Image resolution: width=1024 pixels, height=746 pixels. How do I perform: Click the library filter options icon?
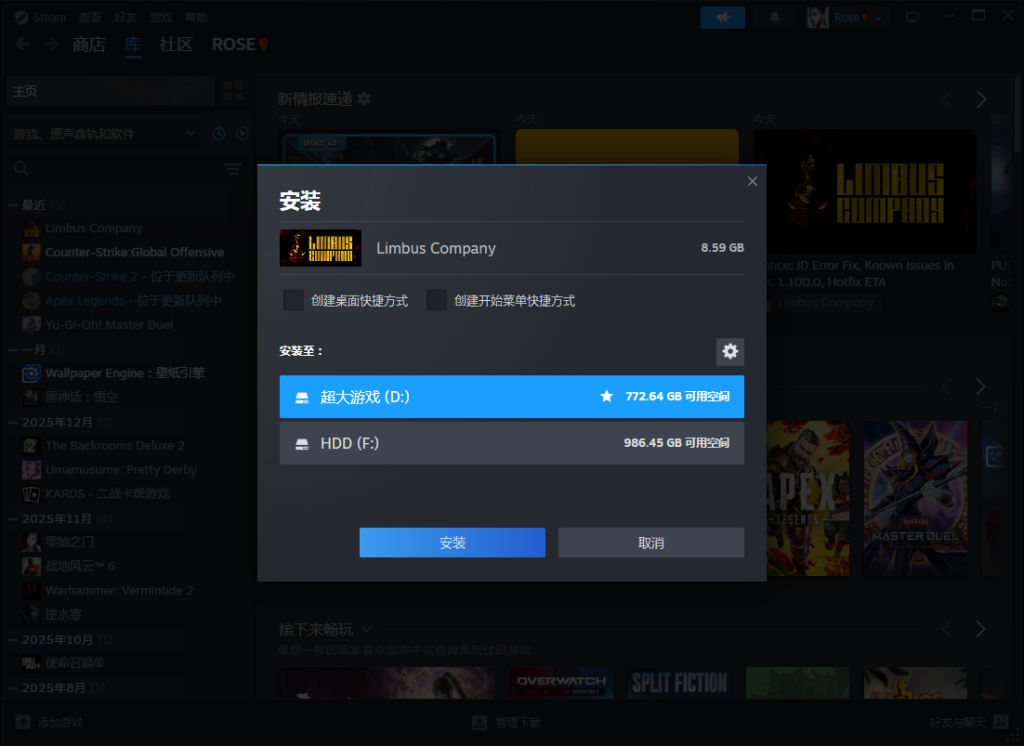233,168
